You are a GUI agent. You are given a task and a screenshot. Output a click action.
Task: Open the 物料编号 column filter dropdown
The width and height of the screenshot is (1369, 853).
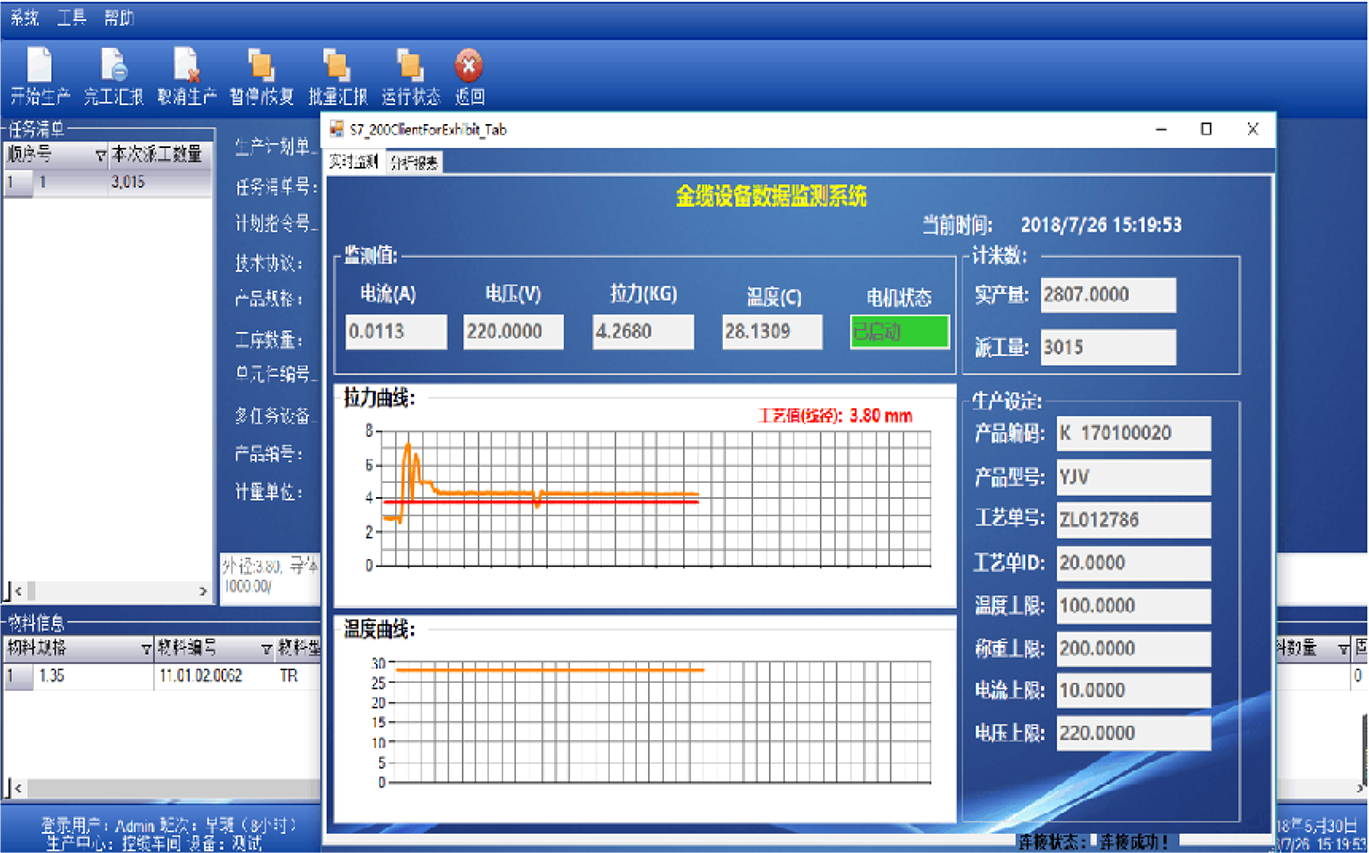click(267, 649)
